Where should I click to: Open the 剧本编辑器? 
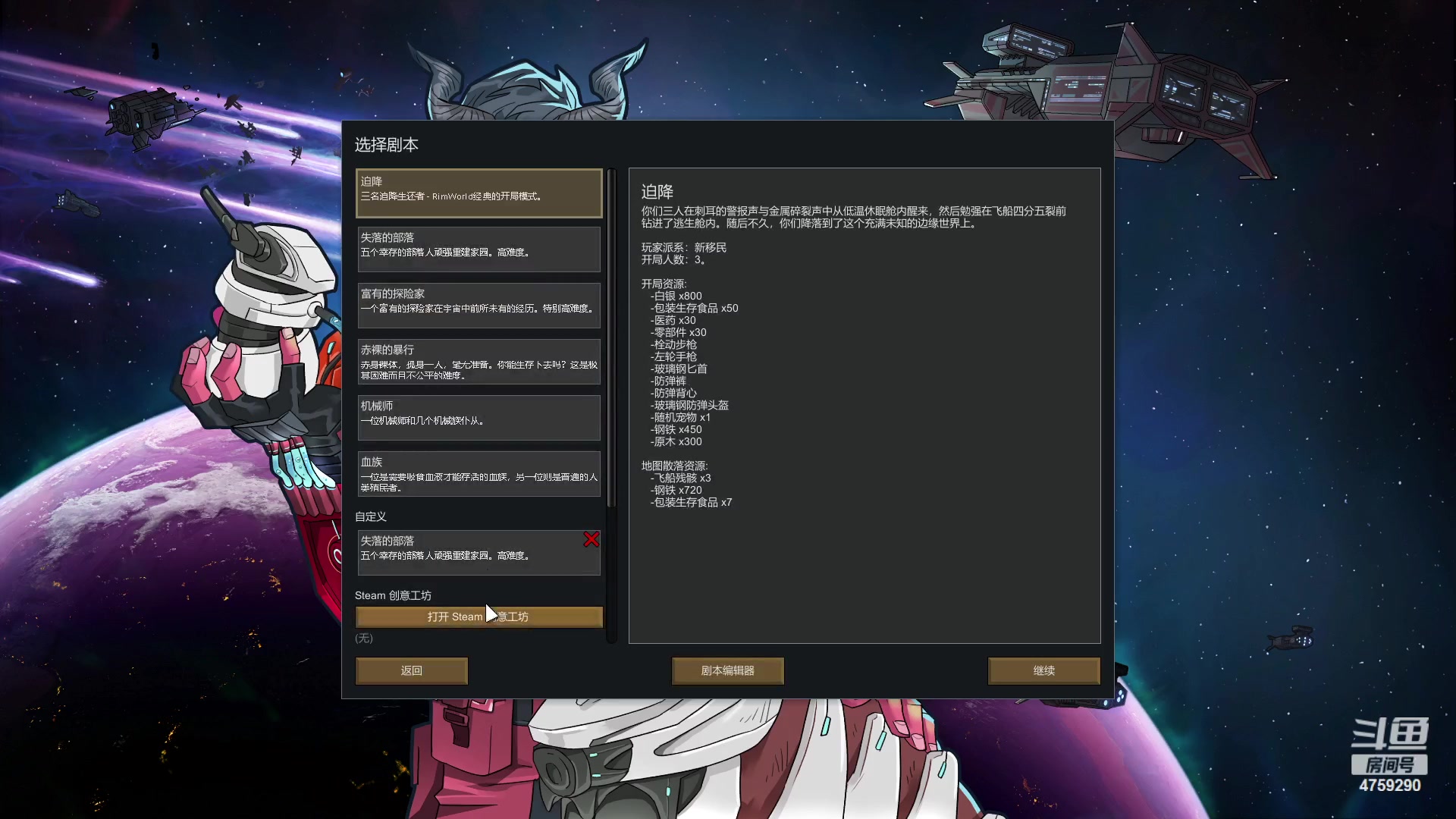coord(728,670)
